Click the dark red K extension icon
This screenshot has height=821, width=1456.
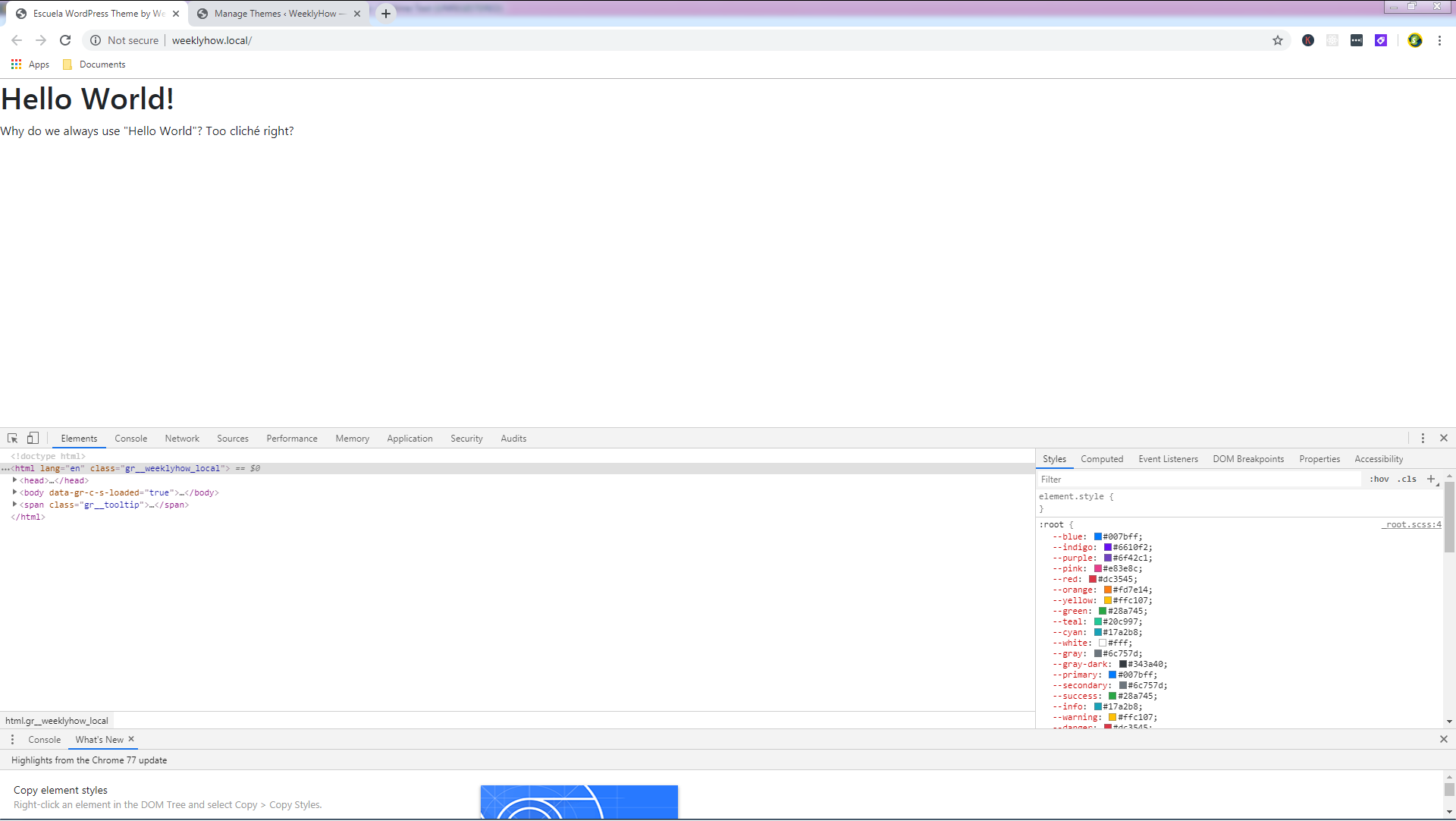tap(1308, 40)
